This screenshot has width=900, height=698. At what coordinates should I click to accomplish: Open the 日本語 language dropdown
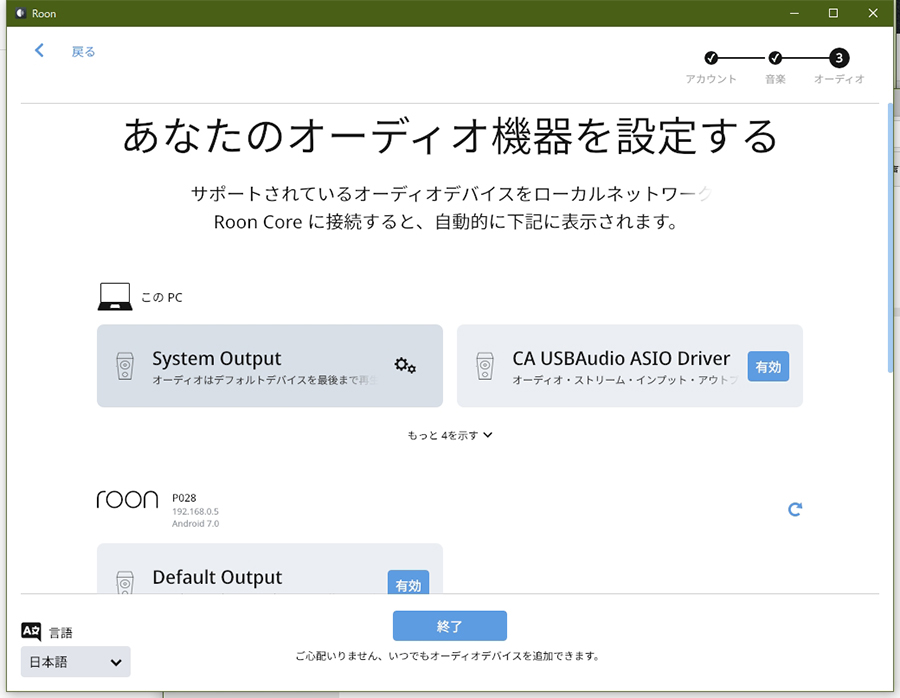point(76,662)
